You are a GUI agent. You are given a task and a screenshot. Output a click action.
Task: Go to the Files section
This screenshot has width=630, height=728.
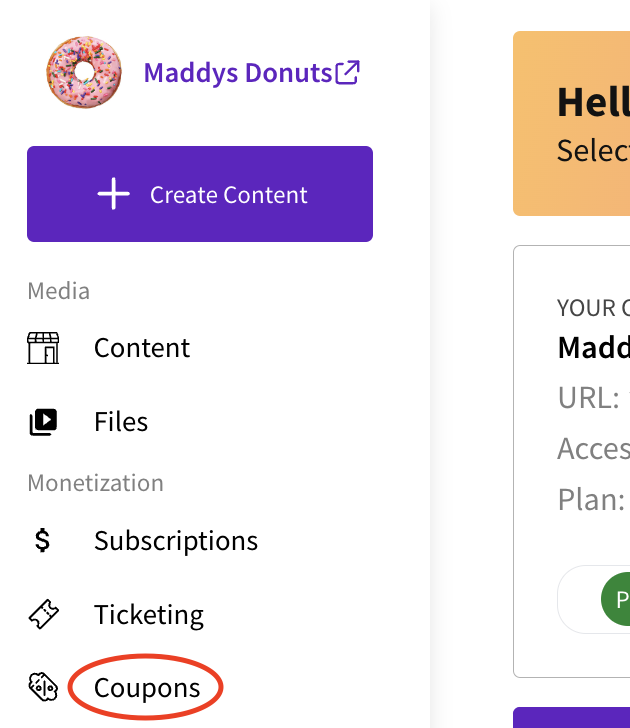pos(121,422)
